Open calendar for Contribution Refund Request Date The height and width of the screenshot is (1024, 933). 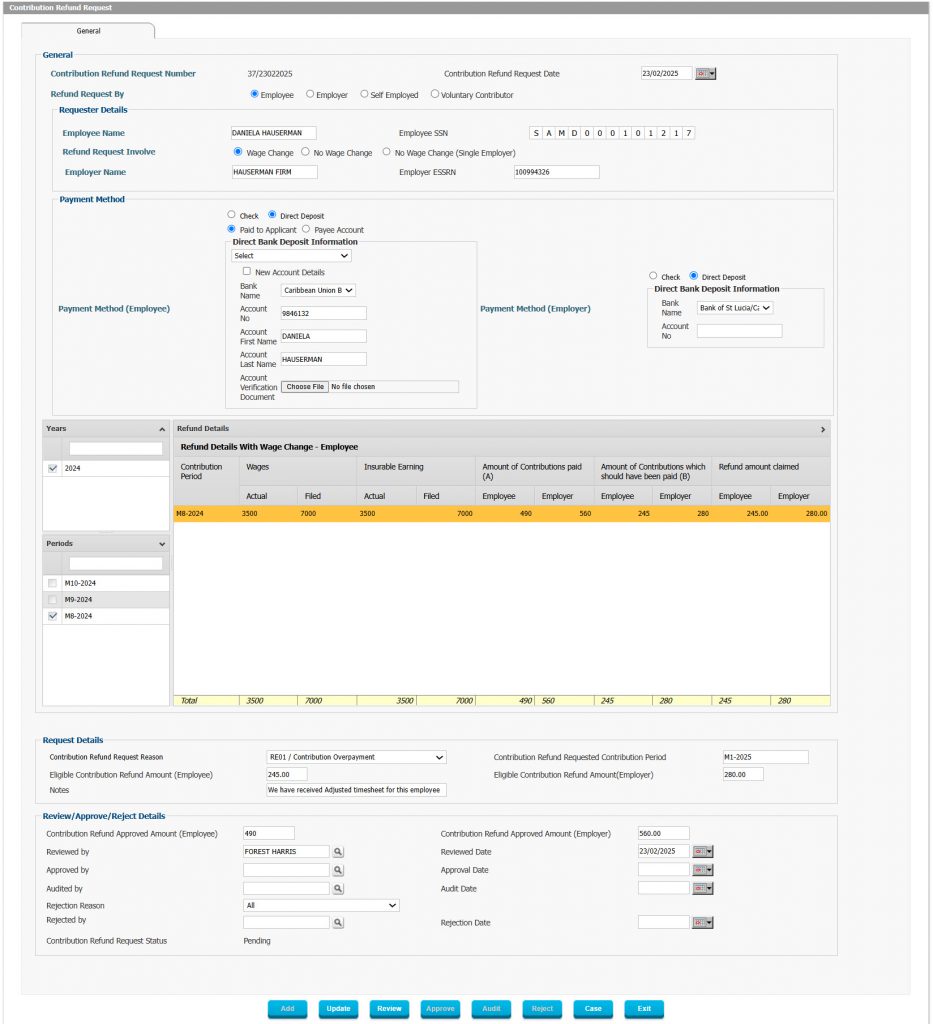coord(706,73)
